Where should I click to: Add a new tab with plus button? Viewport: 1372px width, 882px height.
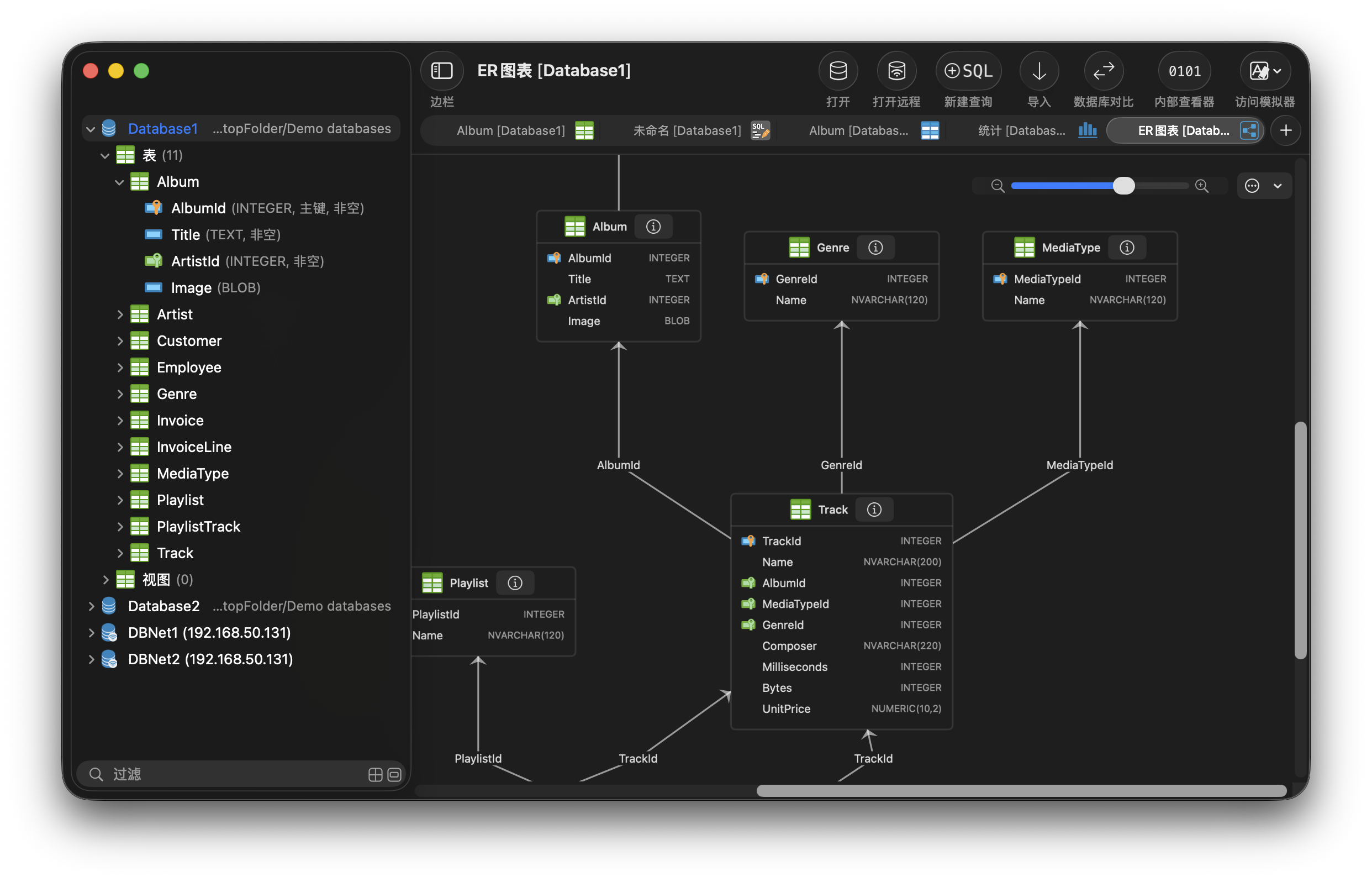(1286, 130)
